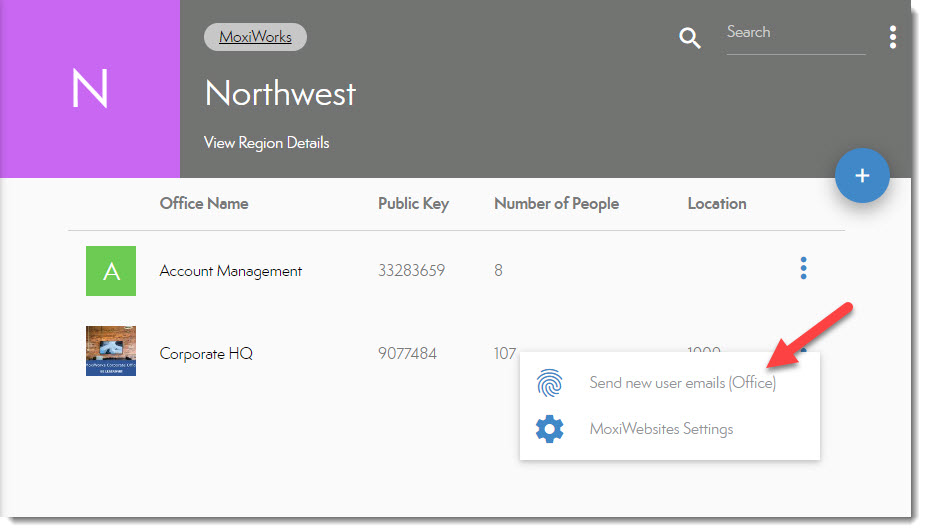Click the purple N region avatar

tap(90, 89)
